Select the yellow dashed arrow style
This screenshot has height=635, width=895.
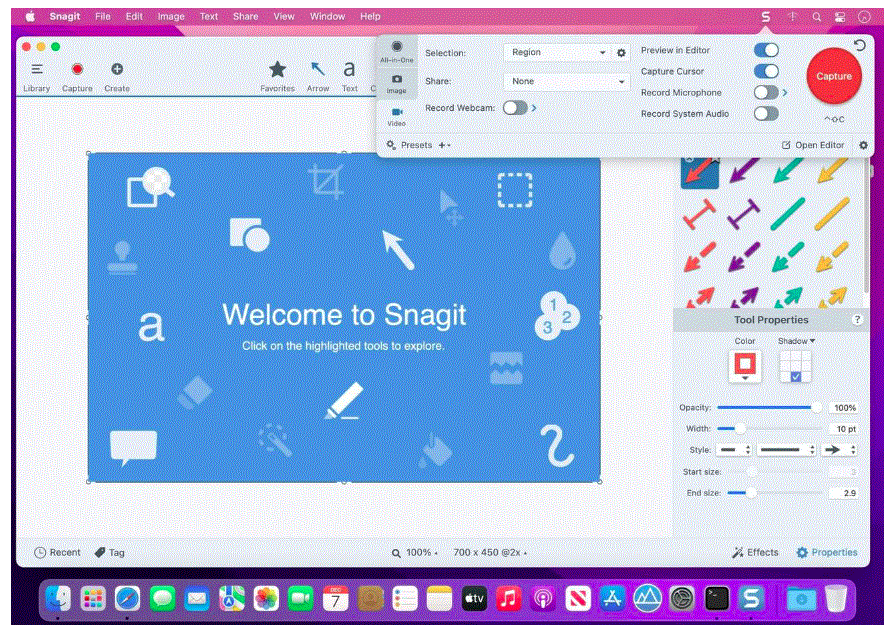click(832, 256)
